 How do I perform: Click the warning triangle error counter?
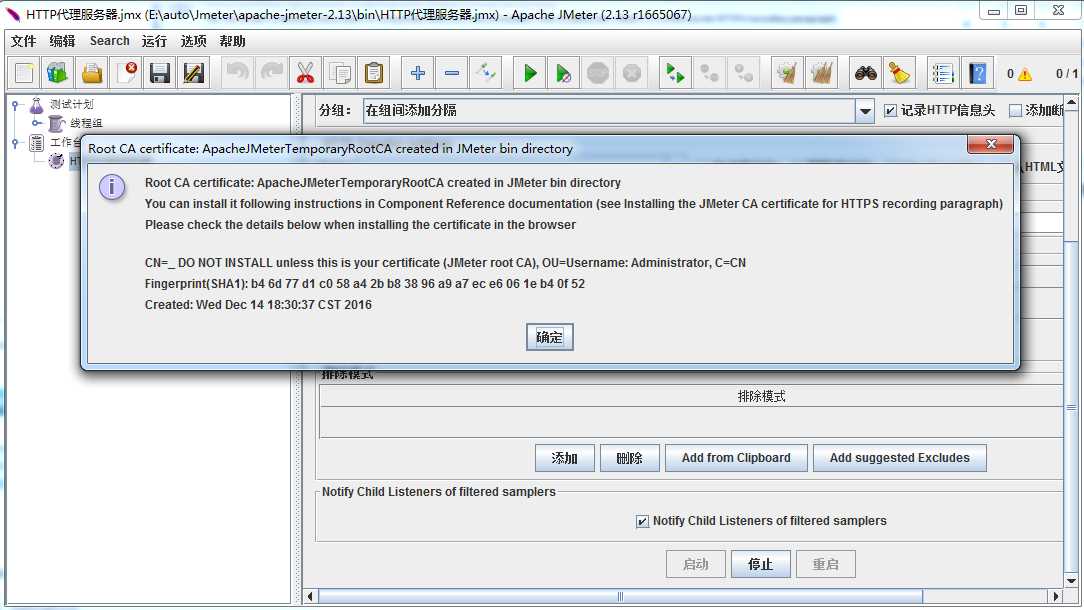click(x=1025, y=74)
